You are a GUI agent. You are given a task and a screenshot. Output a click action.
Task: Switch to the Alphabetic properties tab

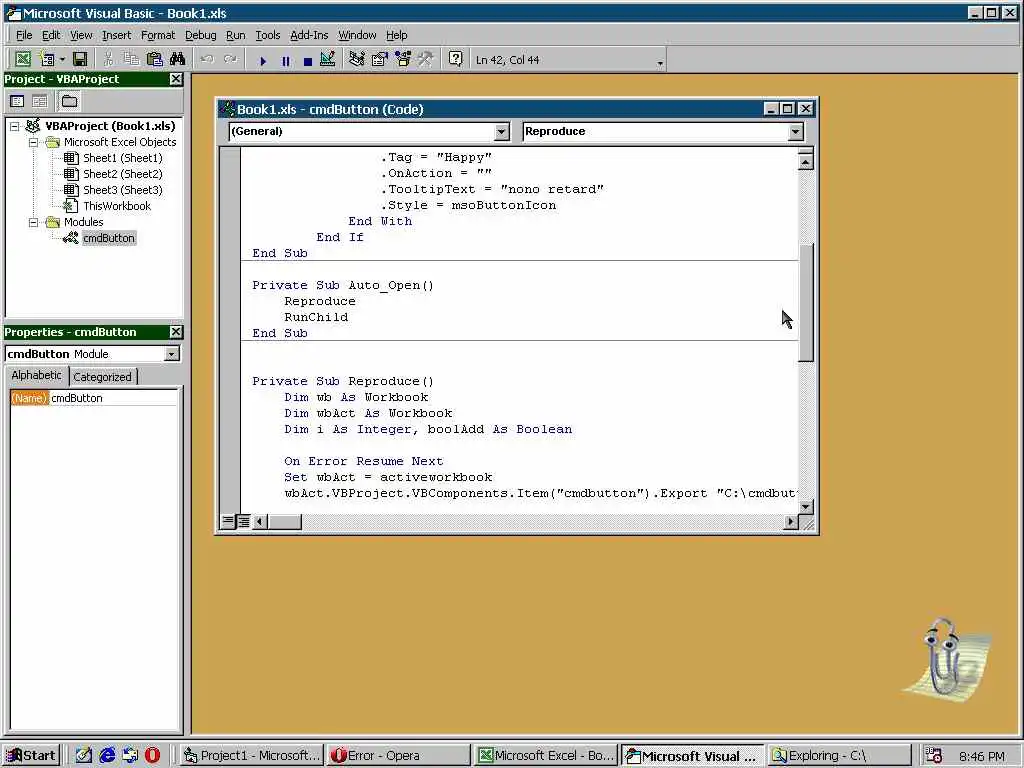(x=37, y=375)
